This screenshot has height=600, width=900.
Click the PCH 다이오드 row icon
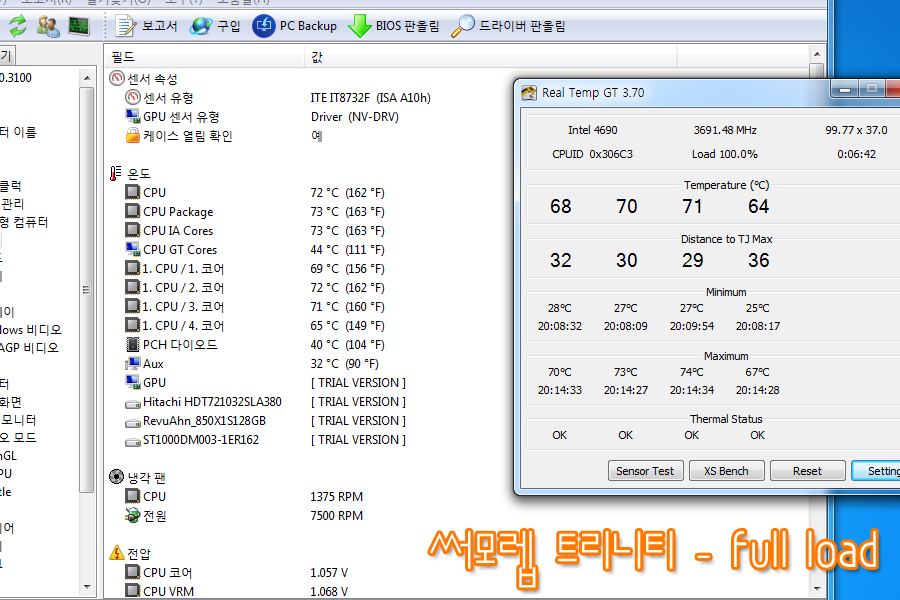pyautogui.click(x=133, y=344)
